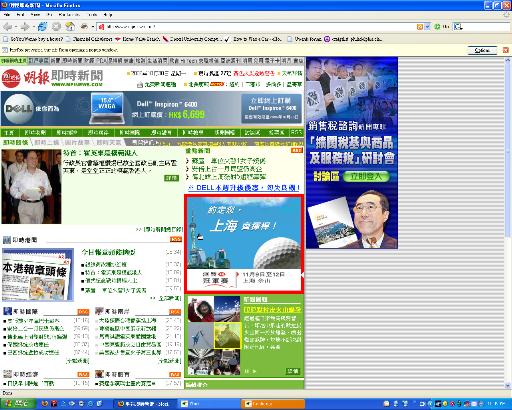Click the orange RSS feed icon in address bar

[x=420, y=27]
